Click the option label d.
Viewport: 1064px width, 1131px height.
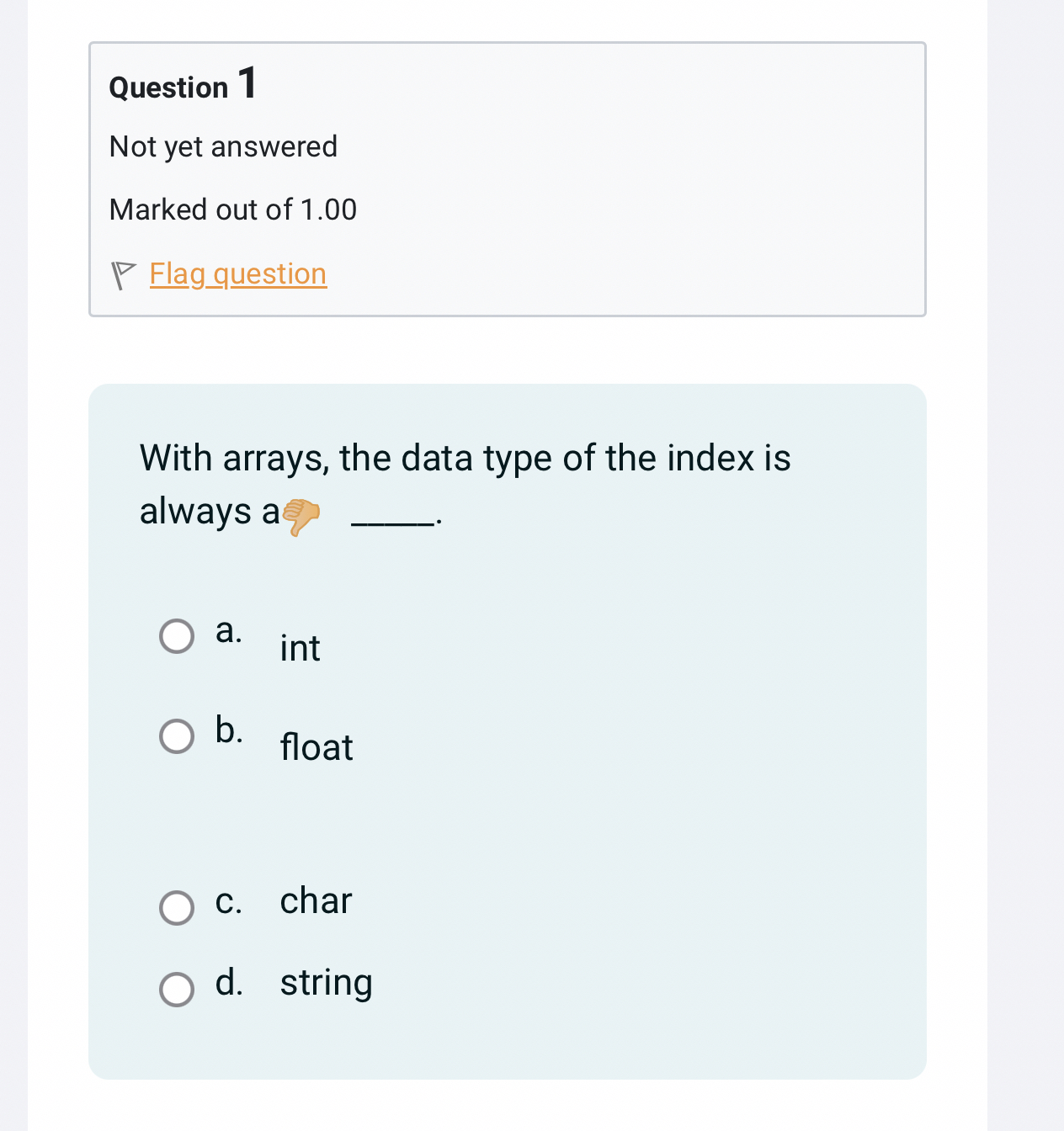[227, 982]
